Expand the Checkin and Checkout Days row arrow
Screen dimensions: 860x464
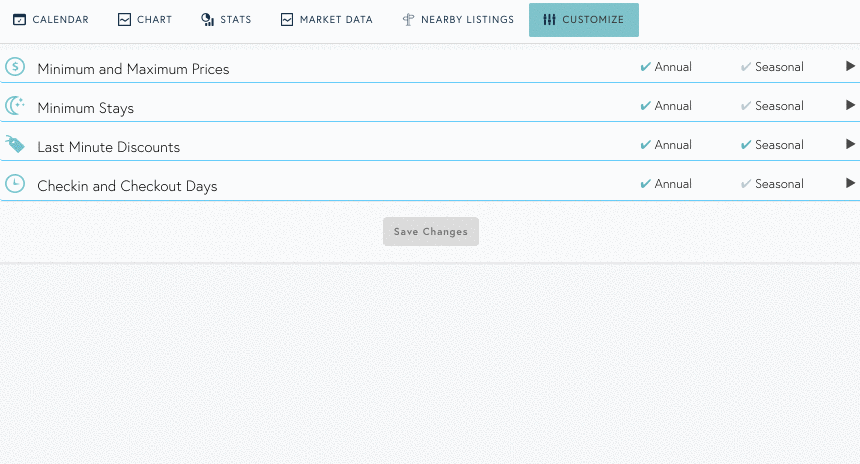coord(850,183)
